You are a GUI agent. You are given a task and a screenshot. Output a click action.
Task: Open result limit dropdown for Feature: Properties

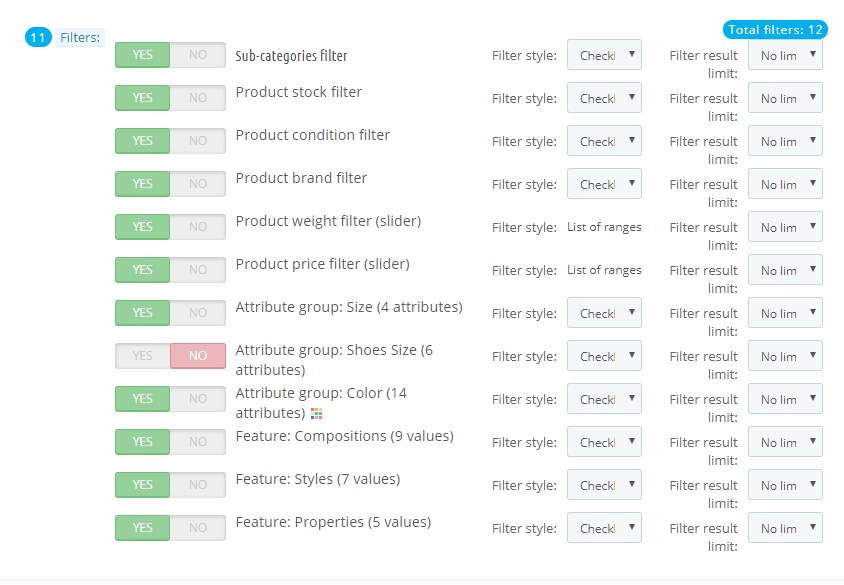click(x=785, y=528)
